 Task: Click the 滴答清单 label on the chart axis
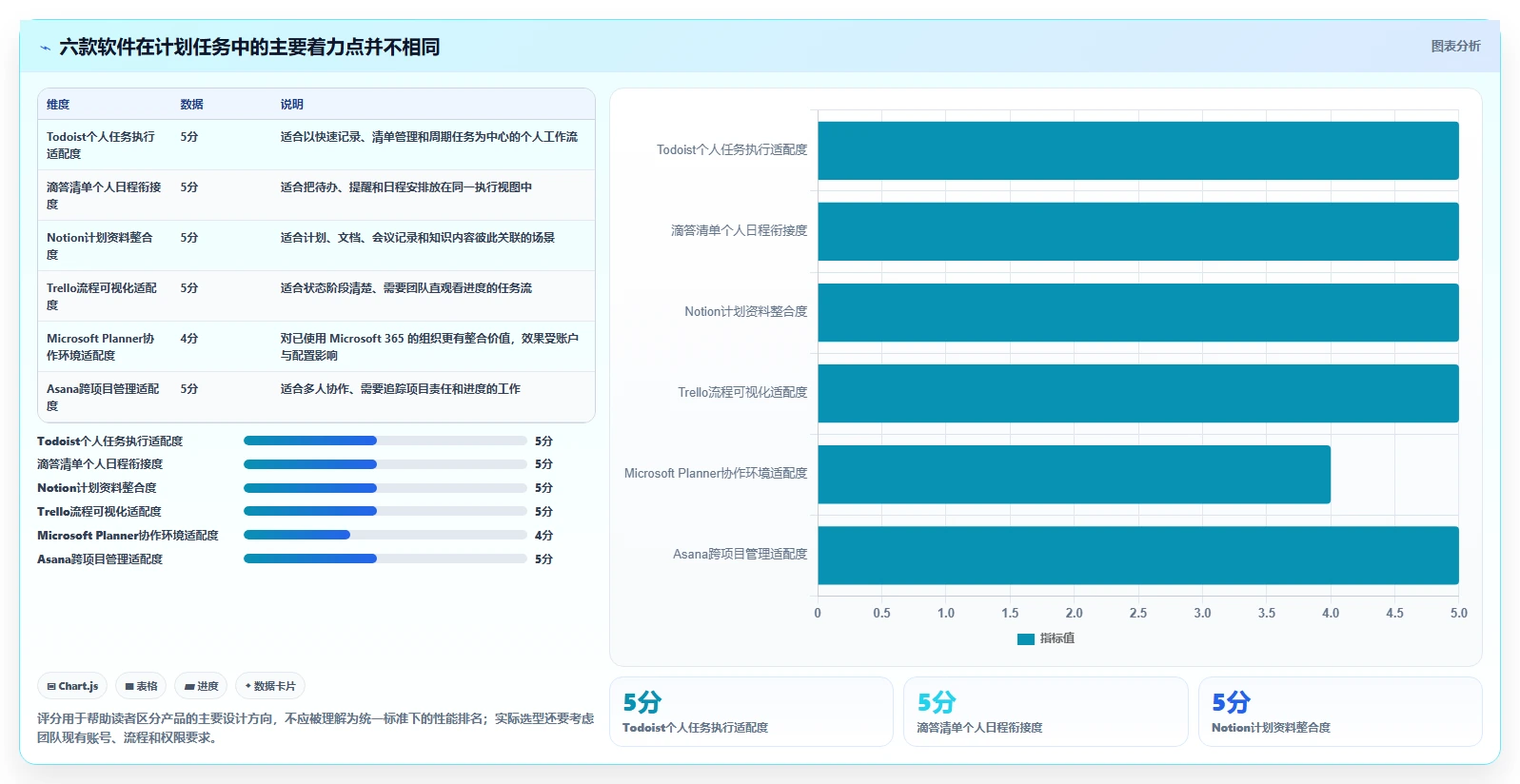pyautogui.click(x=740, y=231)
